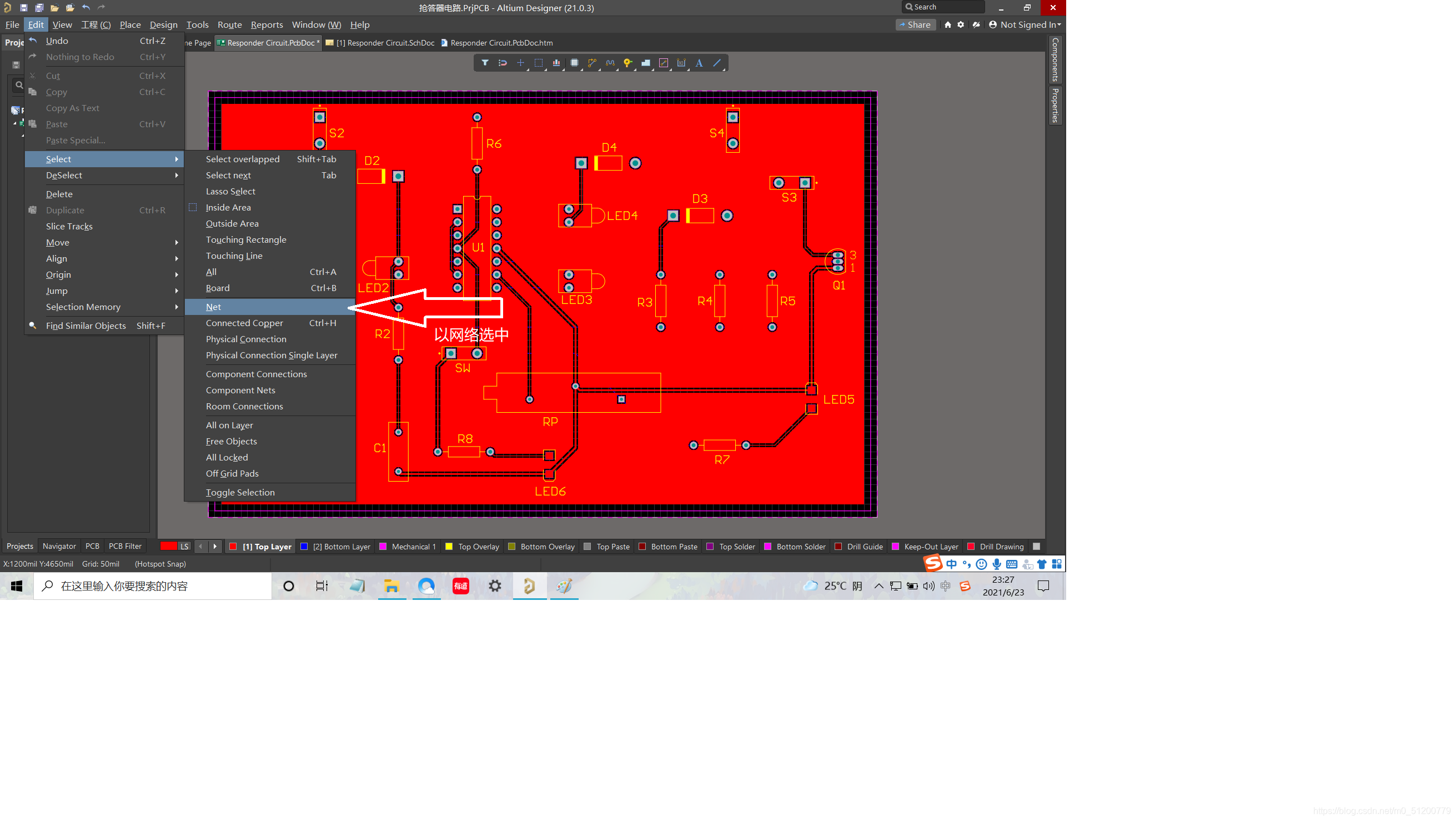Click the Net menu item

[213, 307]
